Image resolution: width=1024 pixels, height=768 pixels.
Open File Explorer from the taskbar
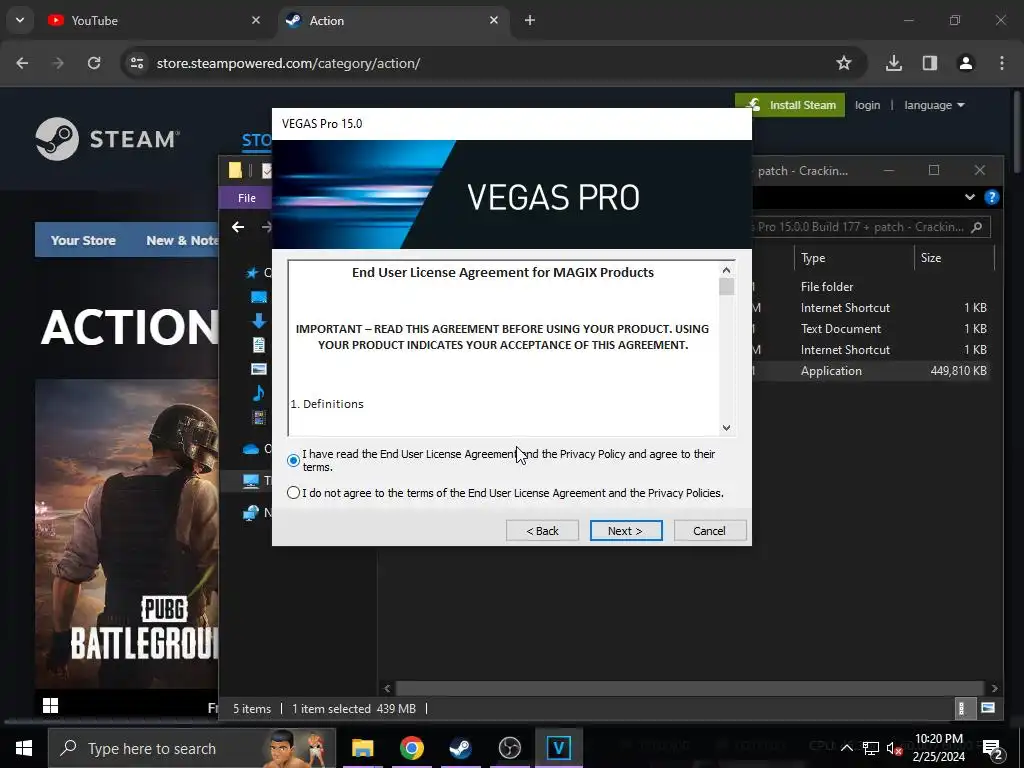[362, 748]
